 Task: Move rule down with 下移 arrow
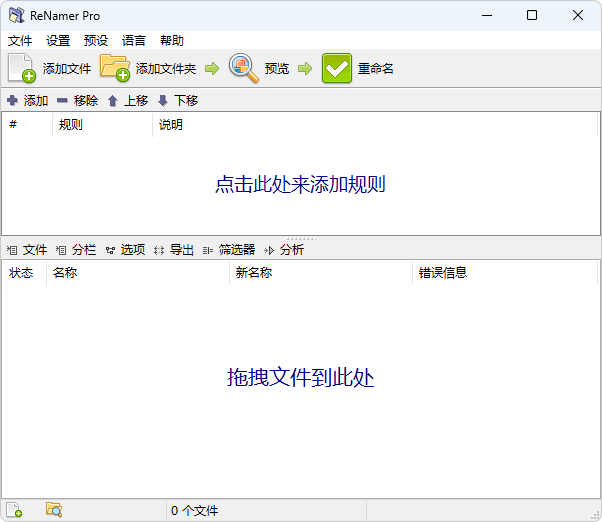163,101
